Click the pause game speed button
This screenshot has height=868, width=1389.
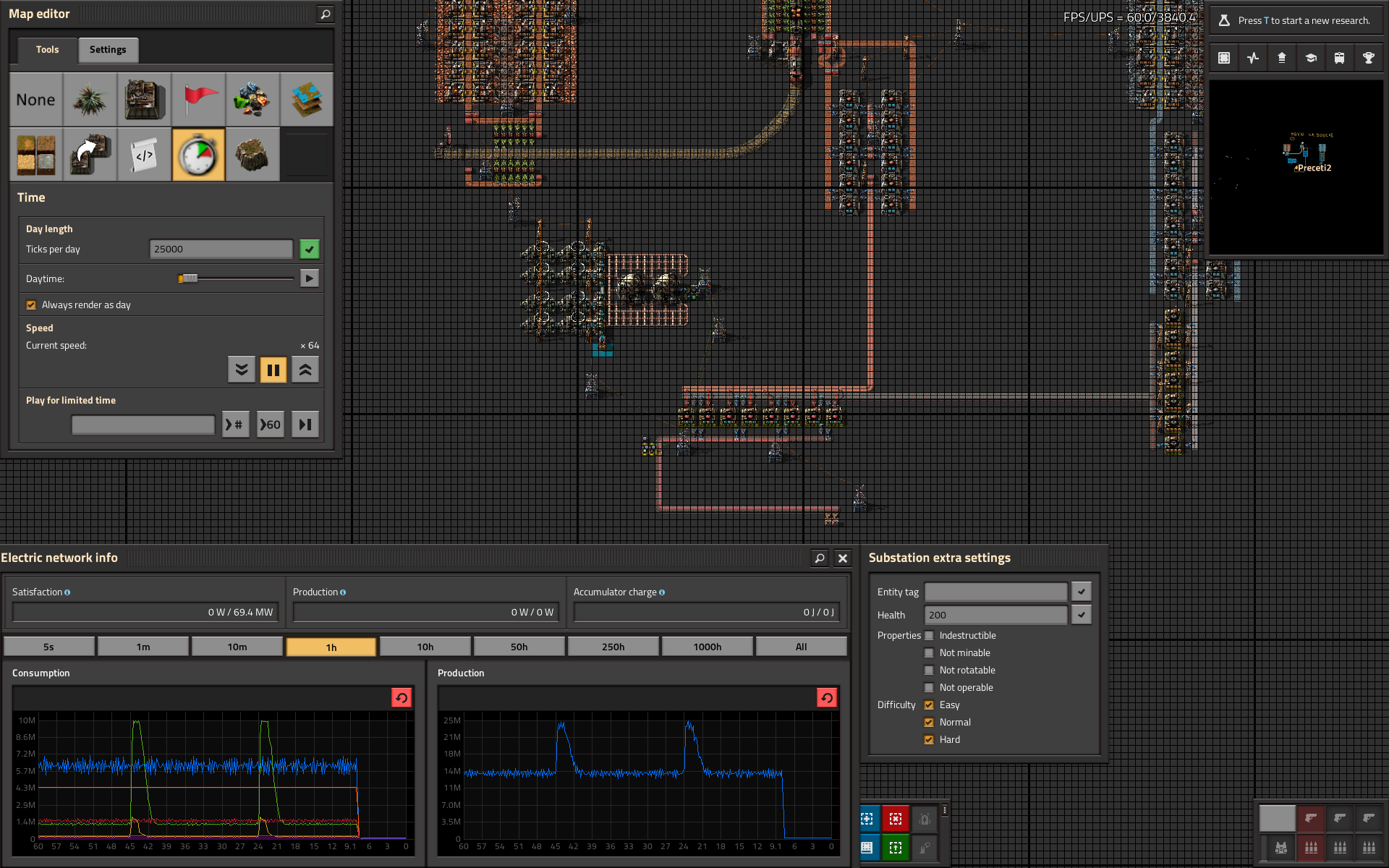click(x=273, y=370)
